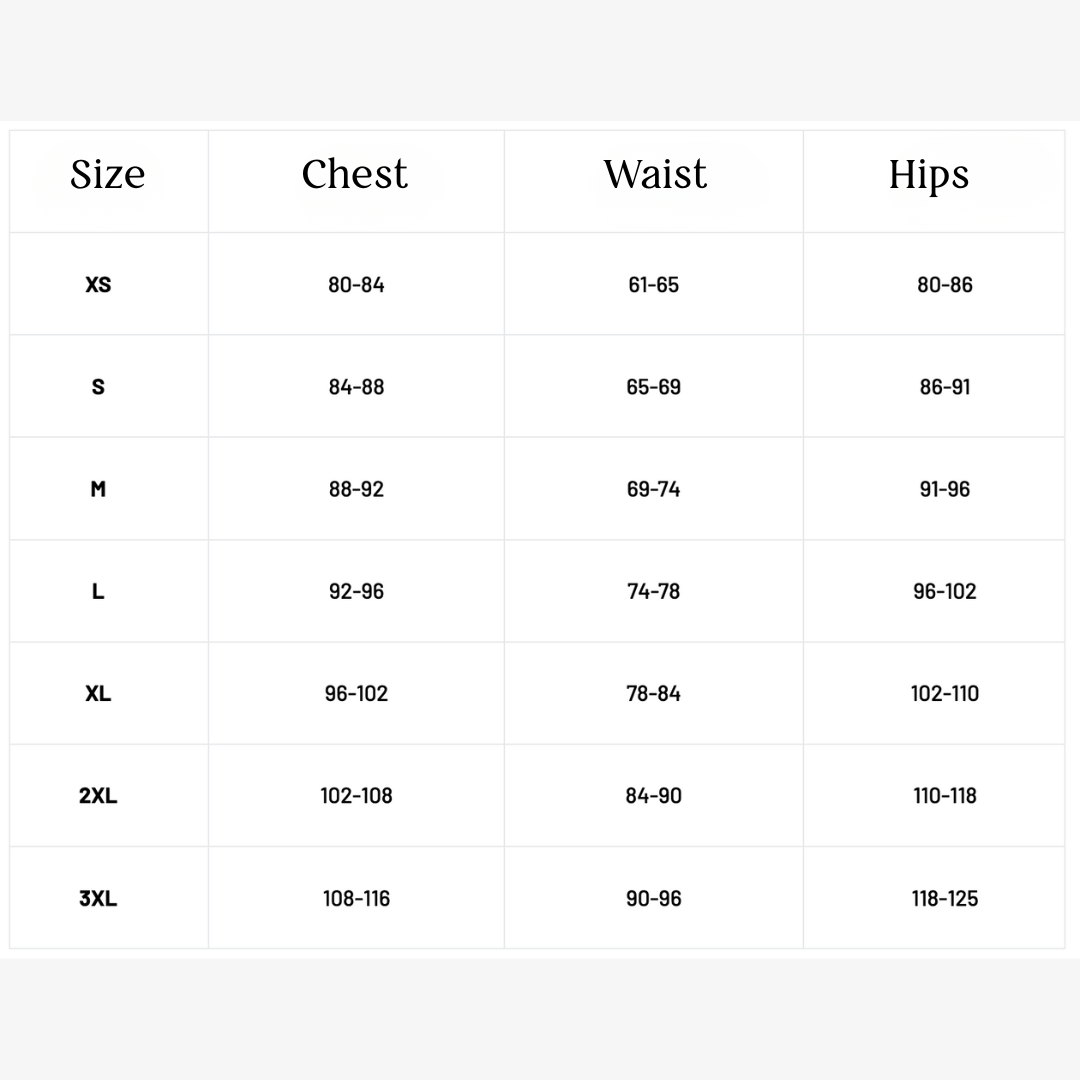
Task: Click the Waist column header
Action: (655, 175)
